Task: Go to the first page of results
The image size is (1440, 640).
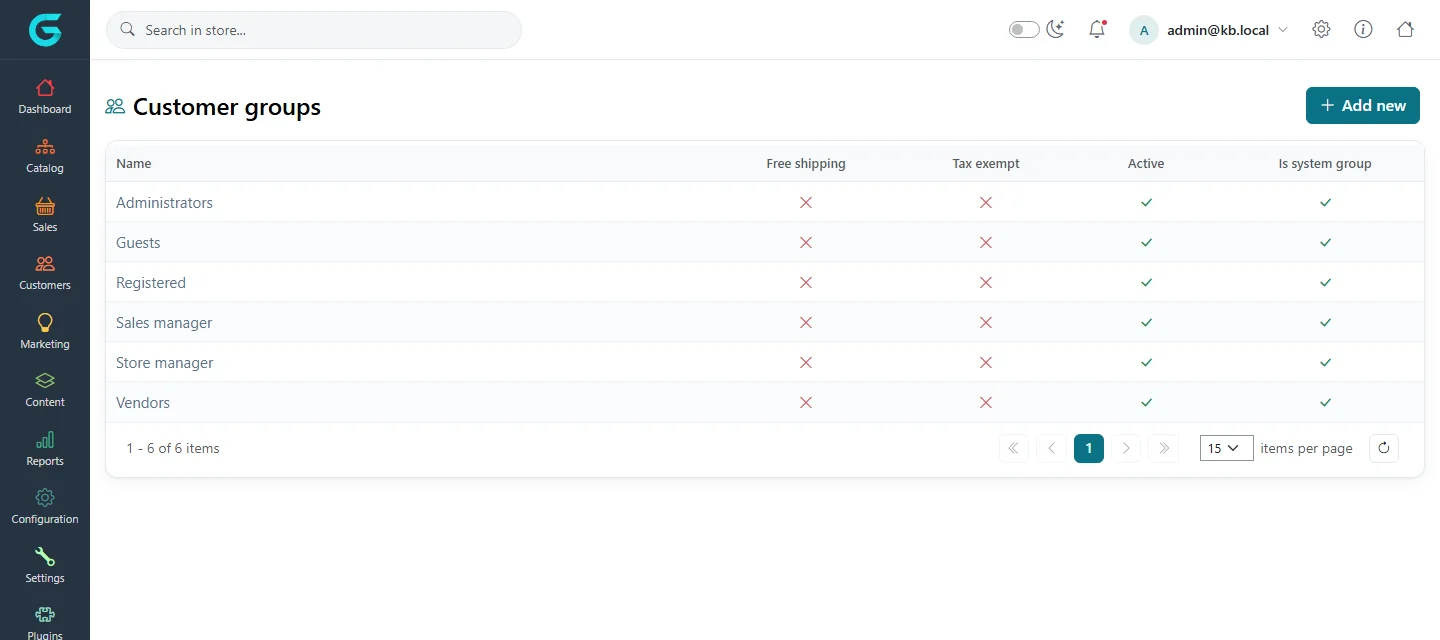Action: tap(1014, 448)
